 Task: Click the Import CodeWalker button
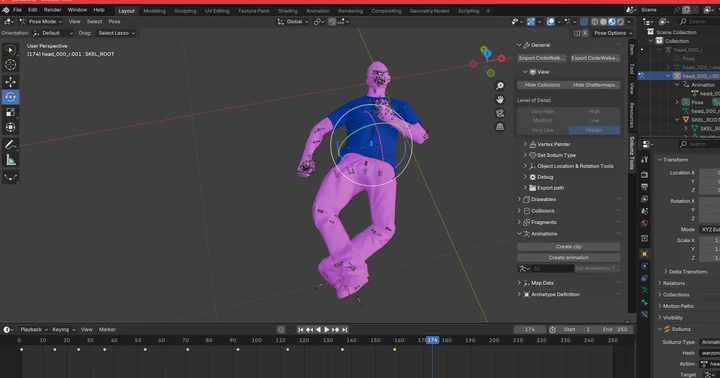(542, 58)
